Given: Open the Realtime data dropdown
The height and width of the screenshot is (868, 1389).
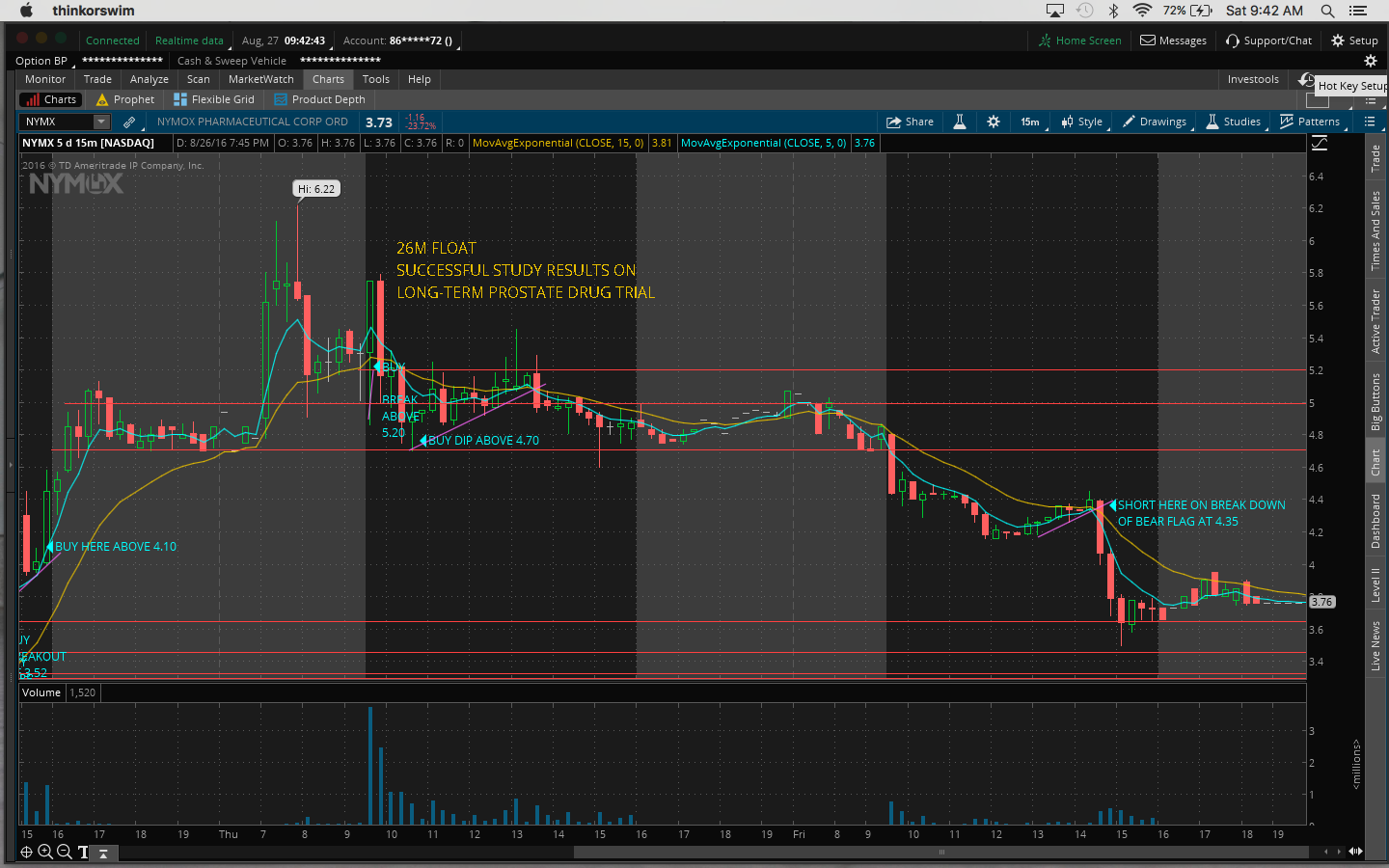Looking at the screenshot, I should 191,41.
